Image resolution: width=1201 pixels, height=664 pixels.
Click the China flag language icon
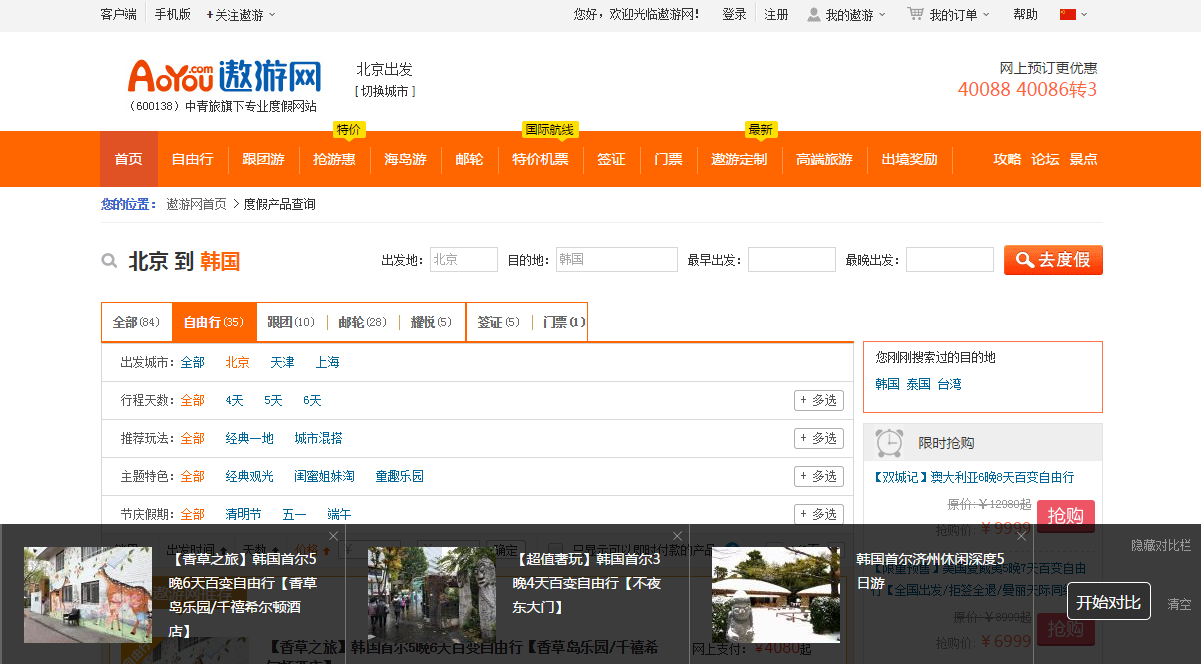1067,14
